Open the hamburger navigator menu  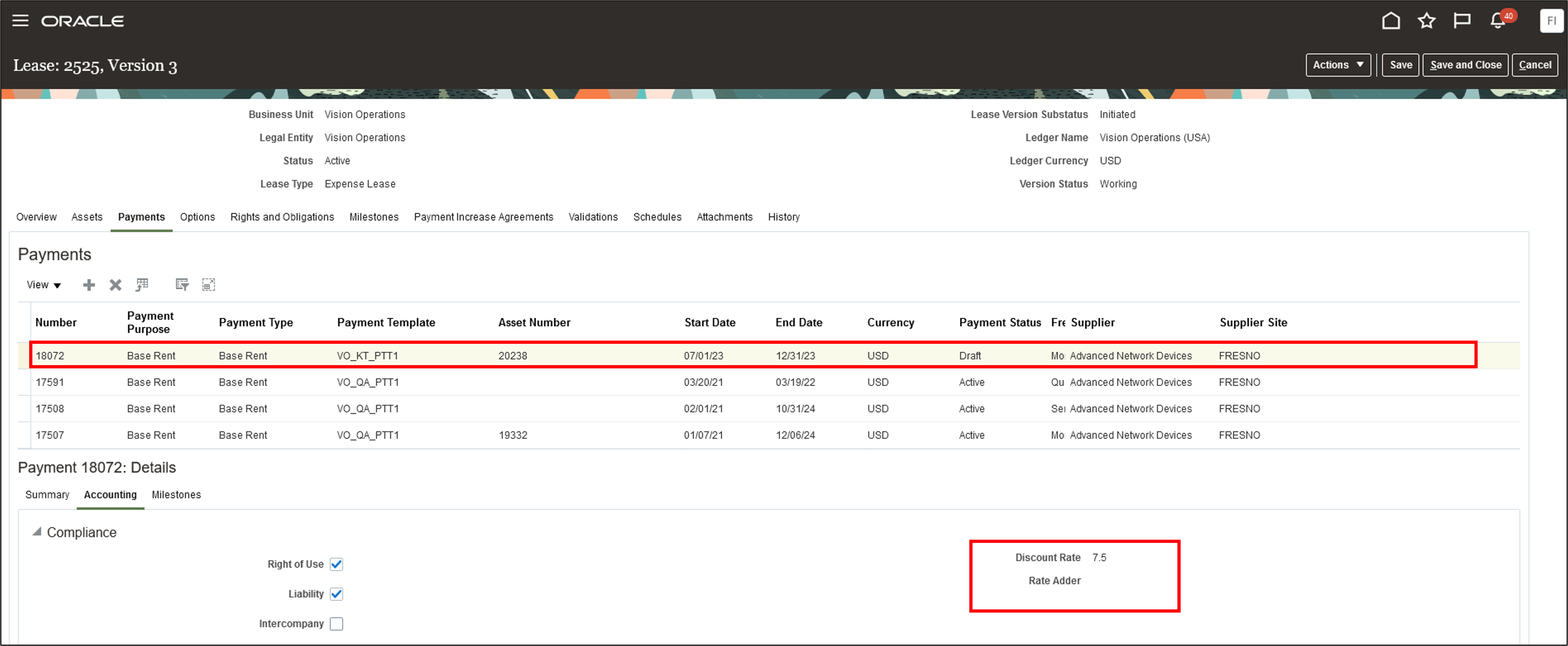[x=20, y=21]
